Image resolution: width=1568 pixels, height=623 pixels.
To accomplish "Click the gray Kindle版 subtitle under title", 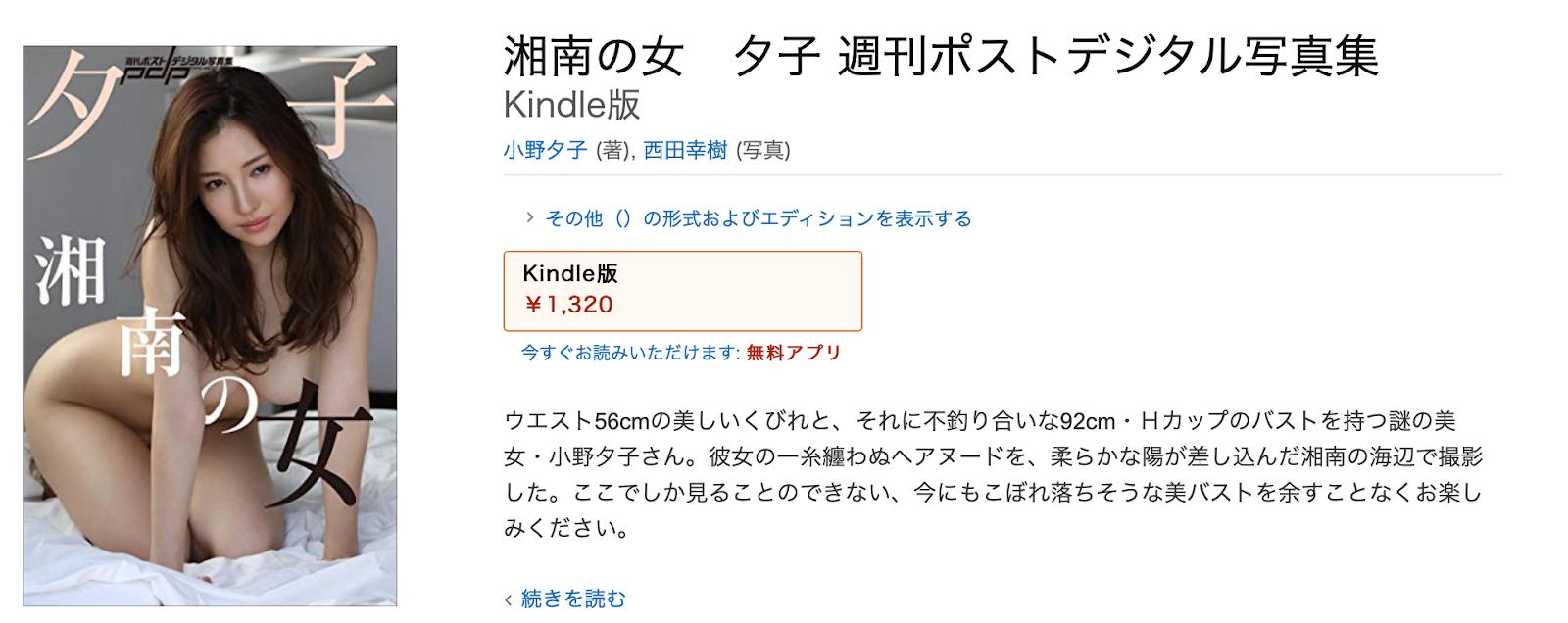I will (x=571, y=105).
